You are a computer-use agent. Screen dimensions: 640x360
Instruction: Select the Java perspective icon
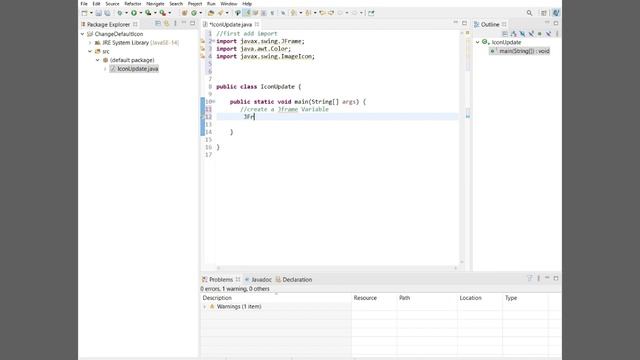[x=556, y=13]
